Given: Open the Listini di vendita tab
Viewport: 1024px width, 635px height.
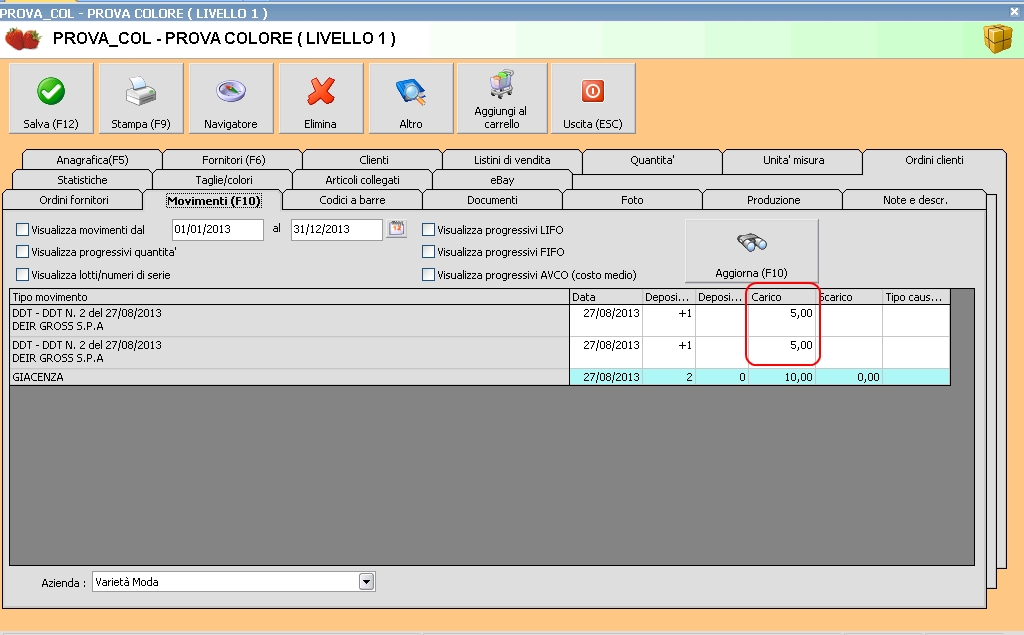Looking at the screenshot, I should click(512, 160).
